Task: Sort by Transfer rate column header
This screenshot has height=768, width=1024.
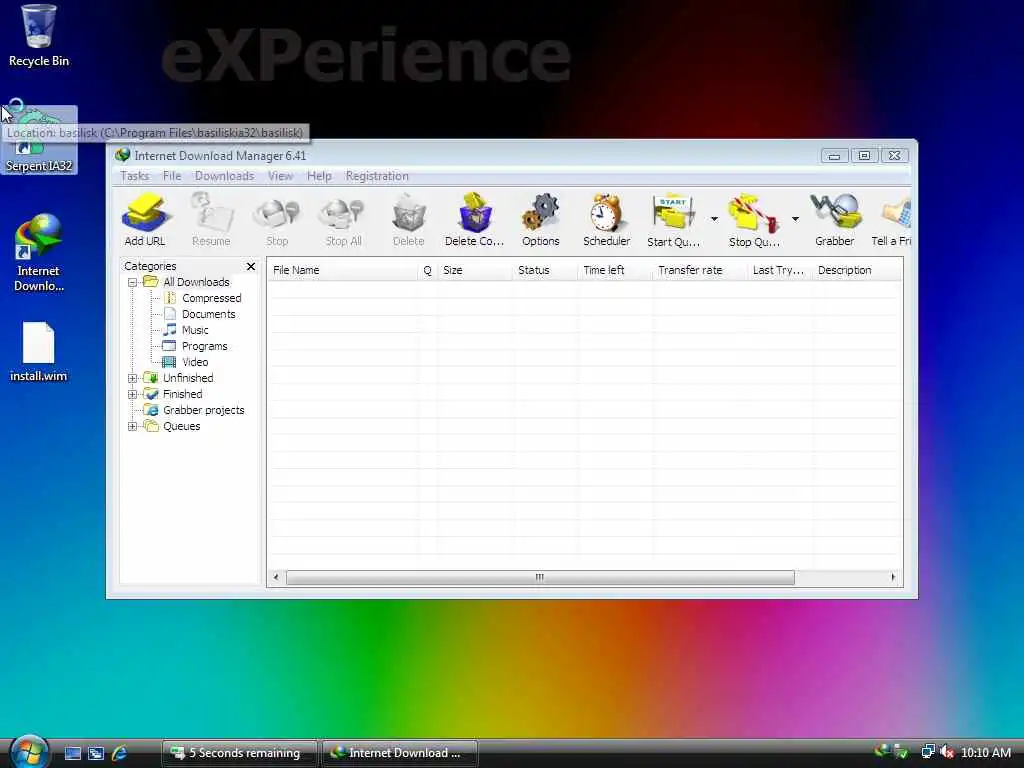Action: click(x=700, y=270)
